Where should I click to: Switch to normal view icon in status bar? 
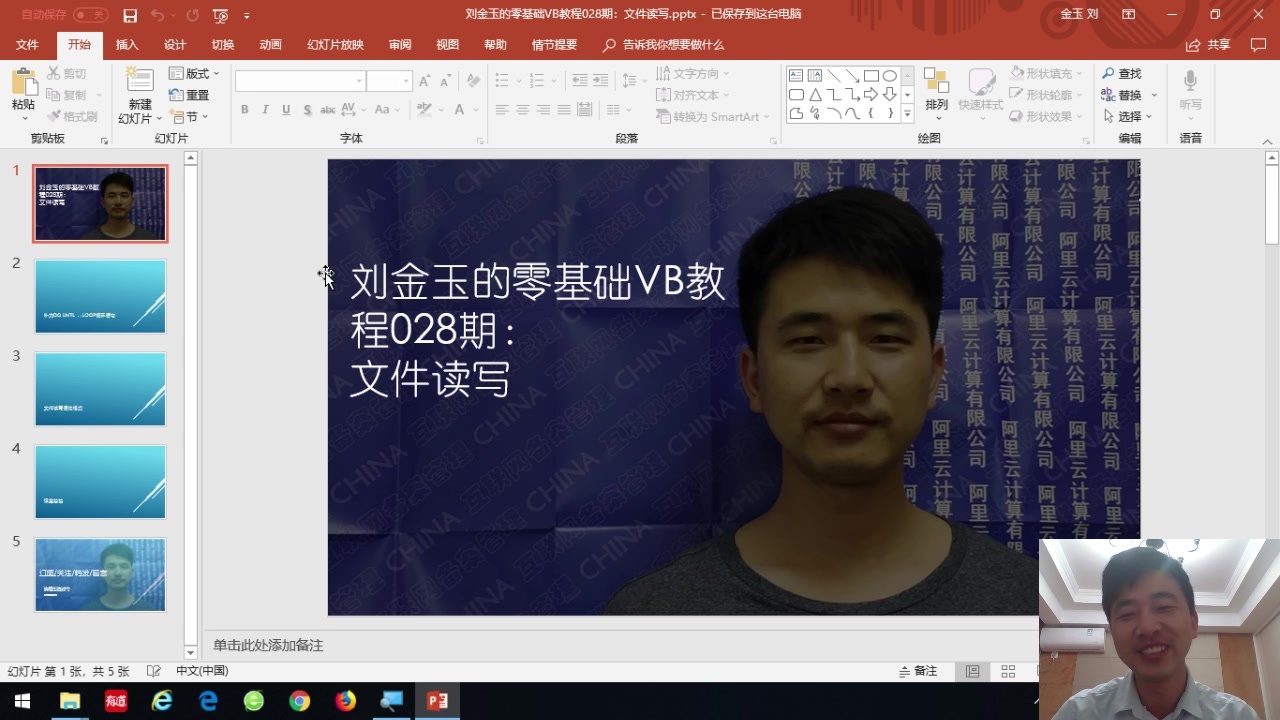coord(972,671)
